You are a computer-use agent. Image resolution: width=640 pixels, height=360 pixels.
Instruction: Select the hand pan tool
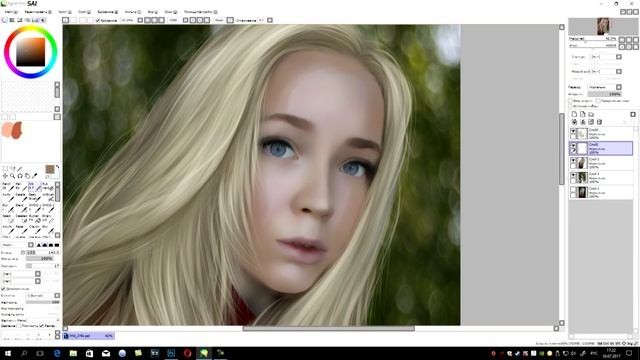27,176
